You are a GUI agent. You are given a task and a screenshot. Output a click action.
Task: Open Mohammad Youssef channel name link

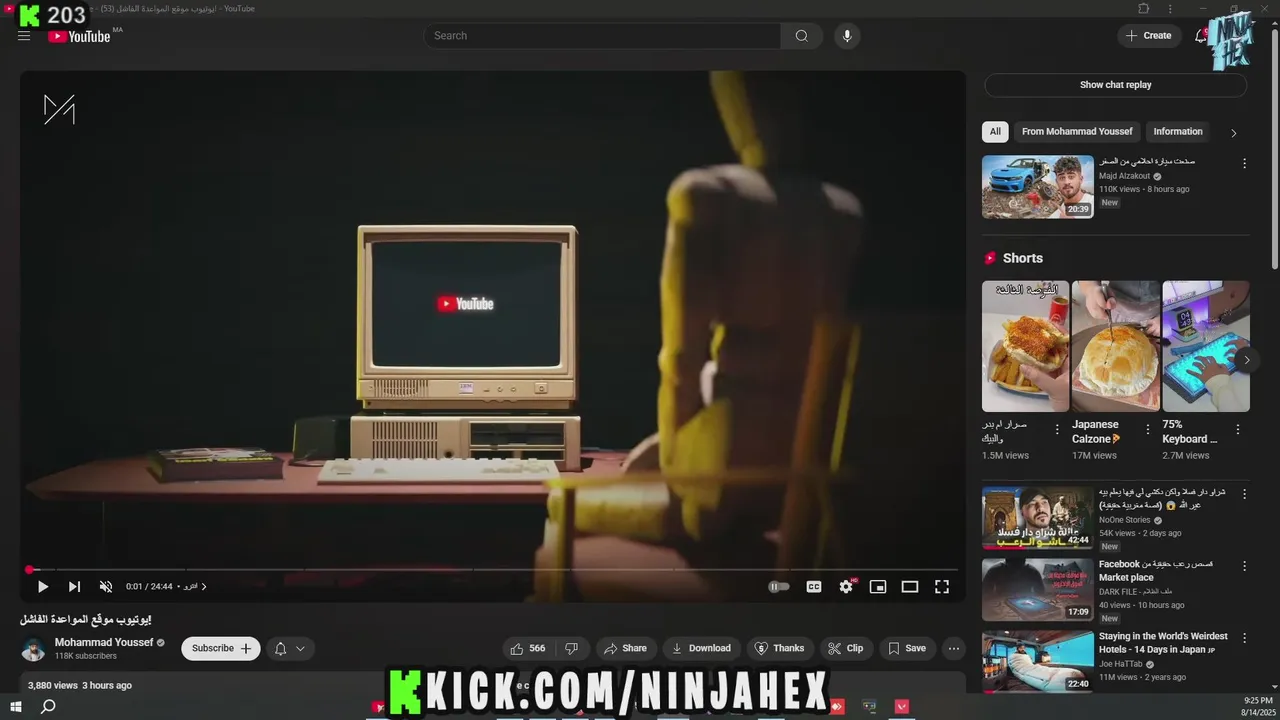(x=104, y=642)
